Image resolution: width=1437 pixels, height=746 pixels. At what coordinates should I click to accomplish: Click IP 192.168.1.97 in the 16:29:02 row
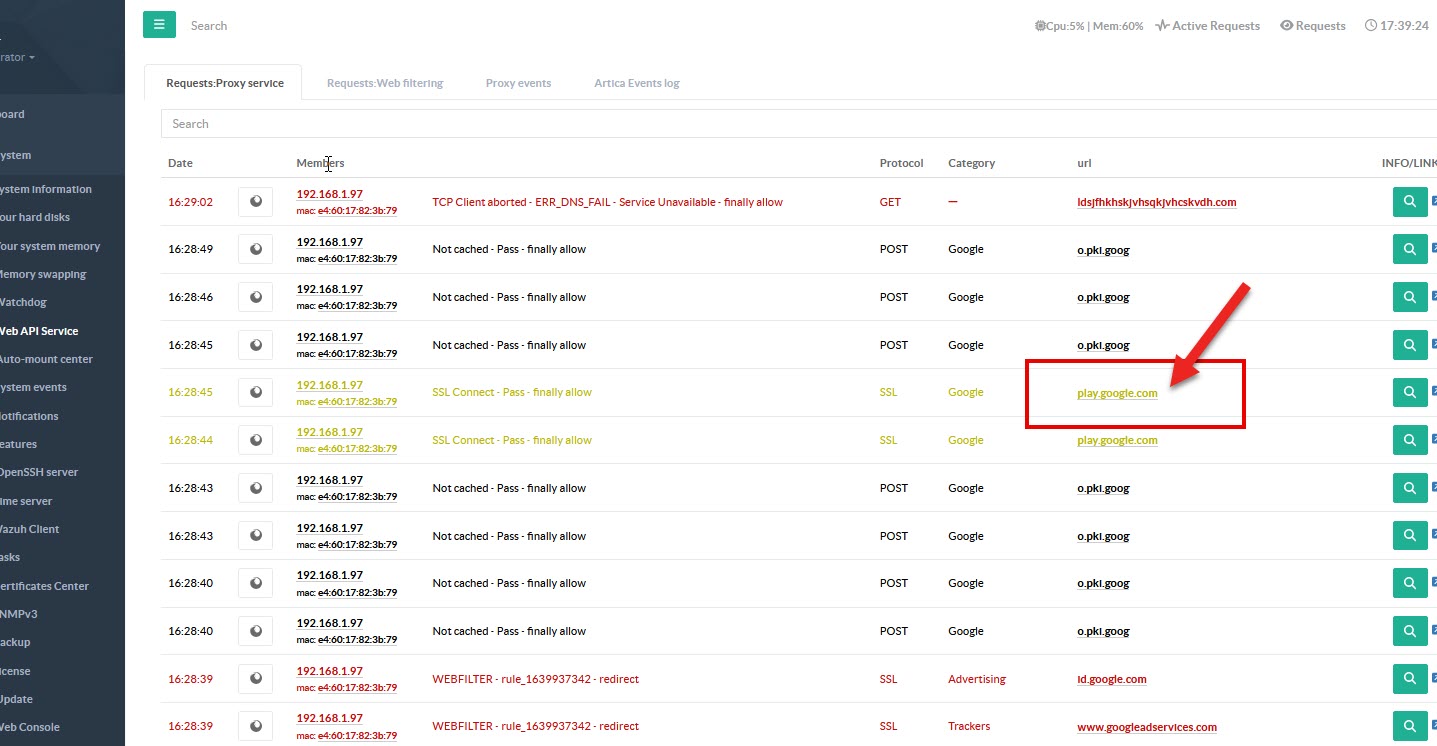click(x=329, y=194)
